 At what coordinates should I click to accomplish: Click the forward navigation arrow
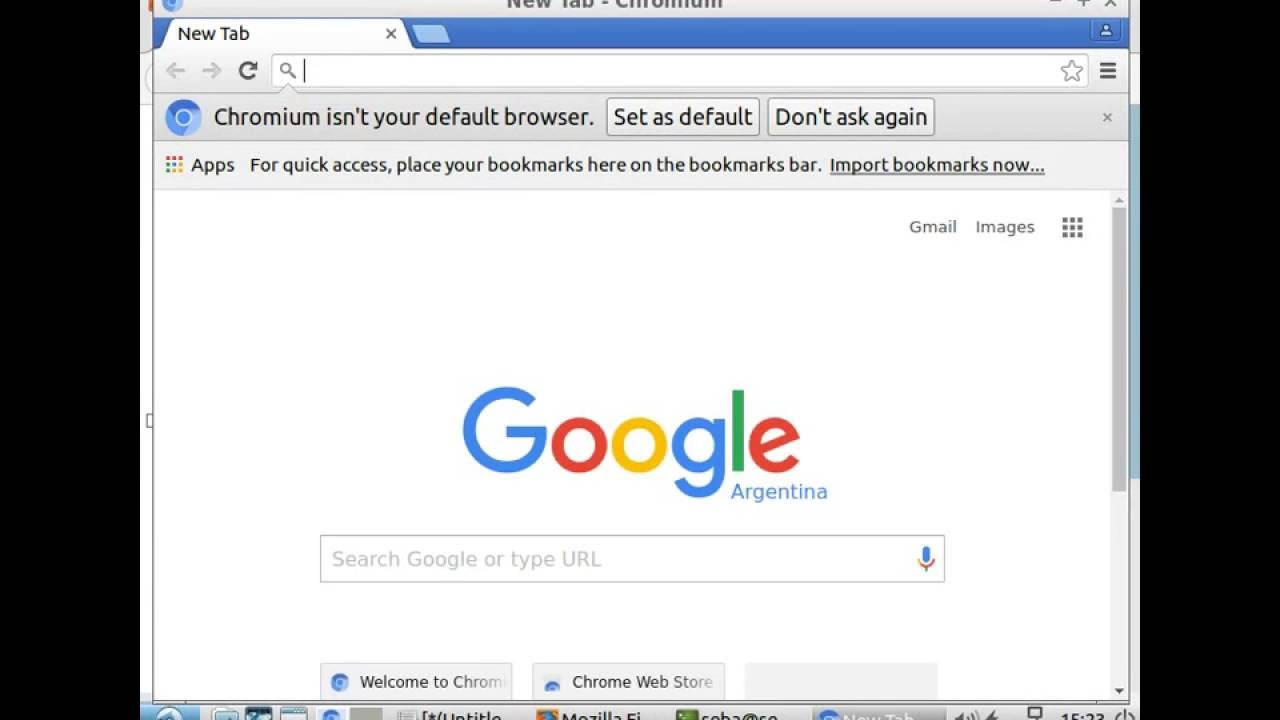point(211,71)
